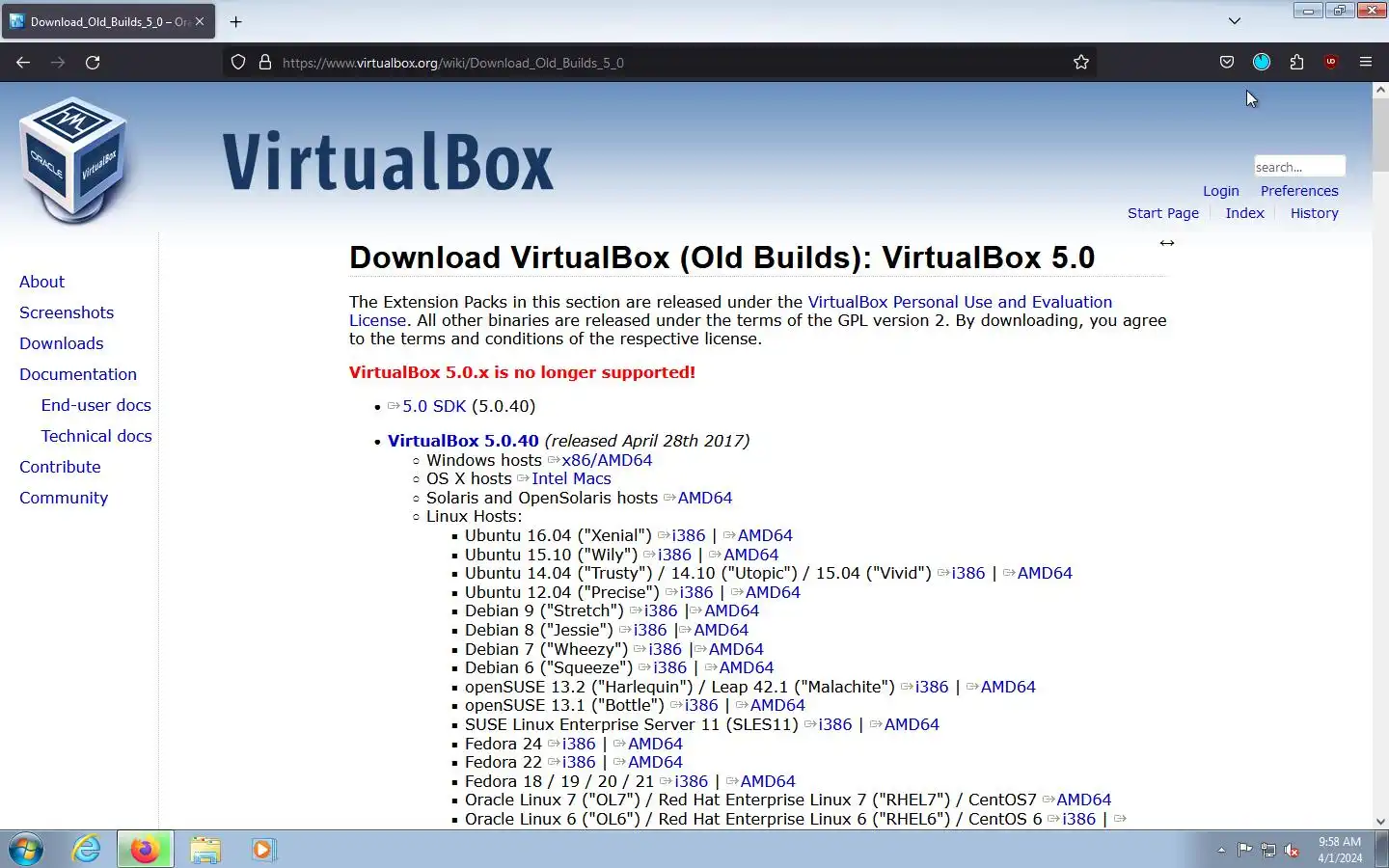Download Debian 9 Stretch AMD64 package
Image resolution: width=1389 pixels, height=868 pixels.
[x=731, y=610]
